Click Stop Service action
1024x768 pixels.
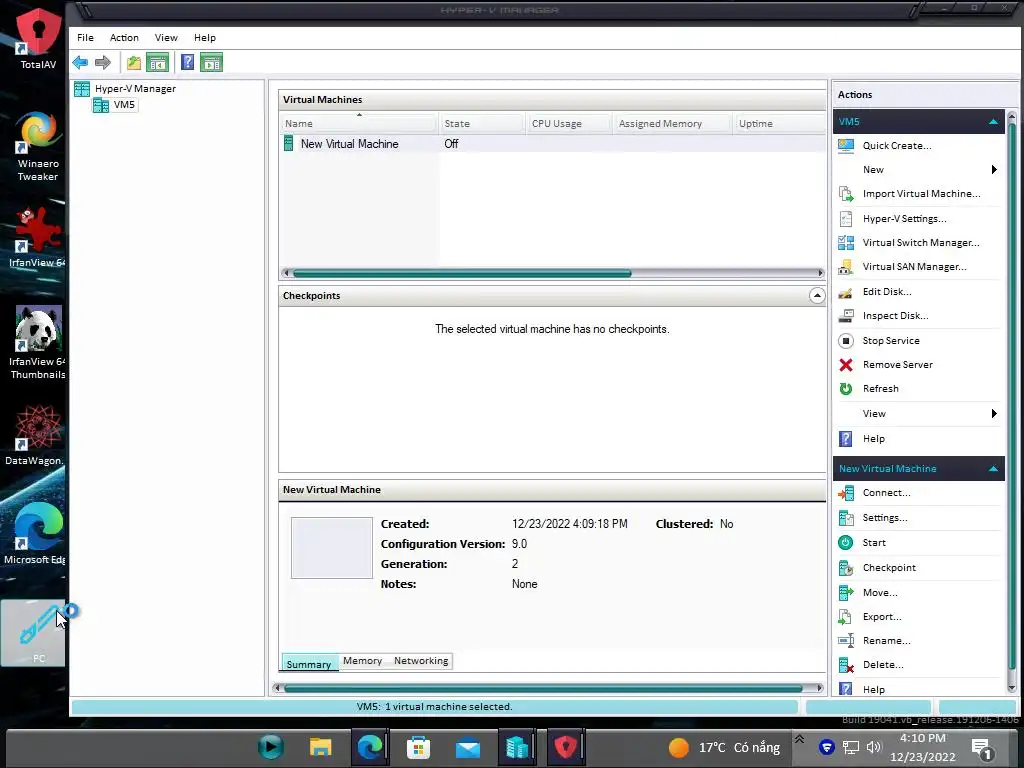point(891,341)
